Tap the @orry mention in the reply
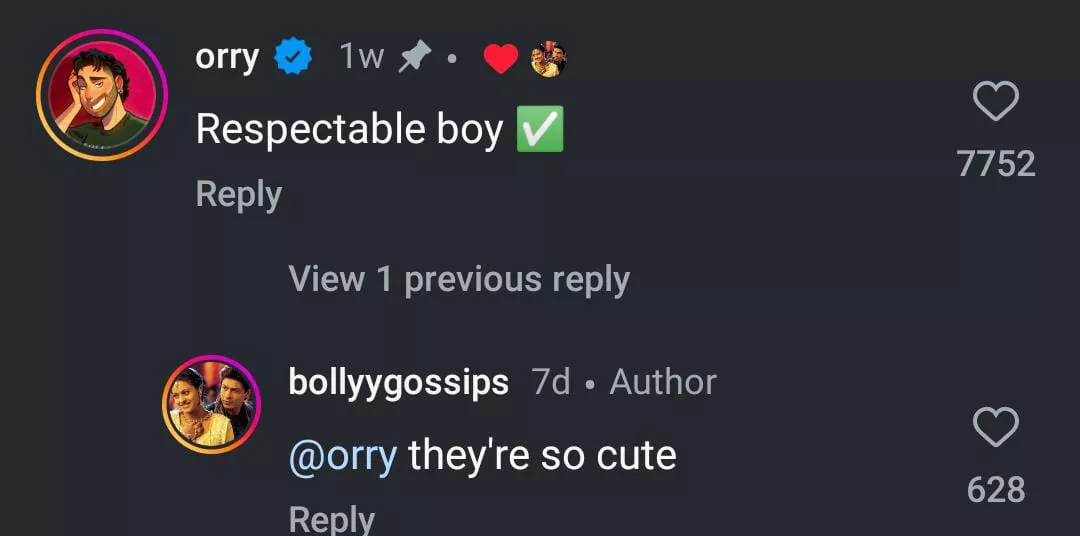This screenshot has width=1080, height=536. [342, 456]
